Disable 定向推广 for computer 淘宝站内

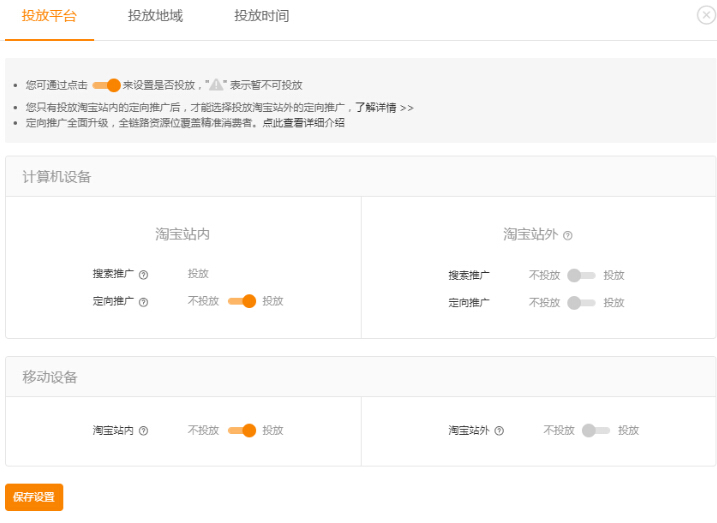[x=242, y=301]
